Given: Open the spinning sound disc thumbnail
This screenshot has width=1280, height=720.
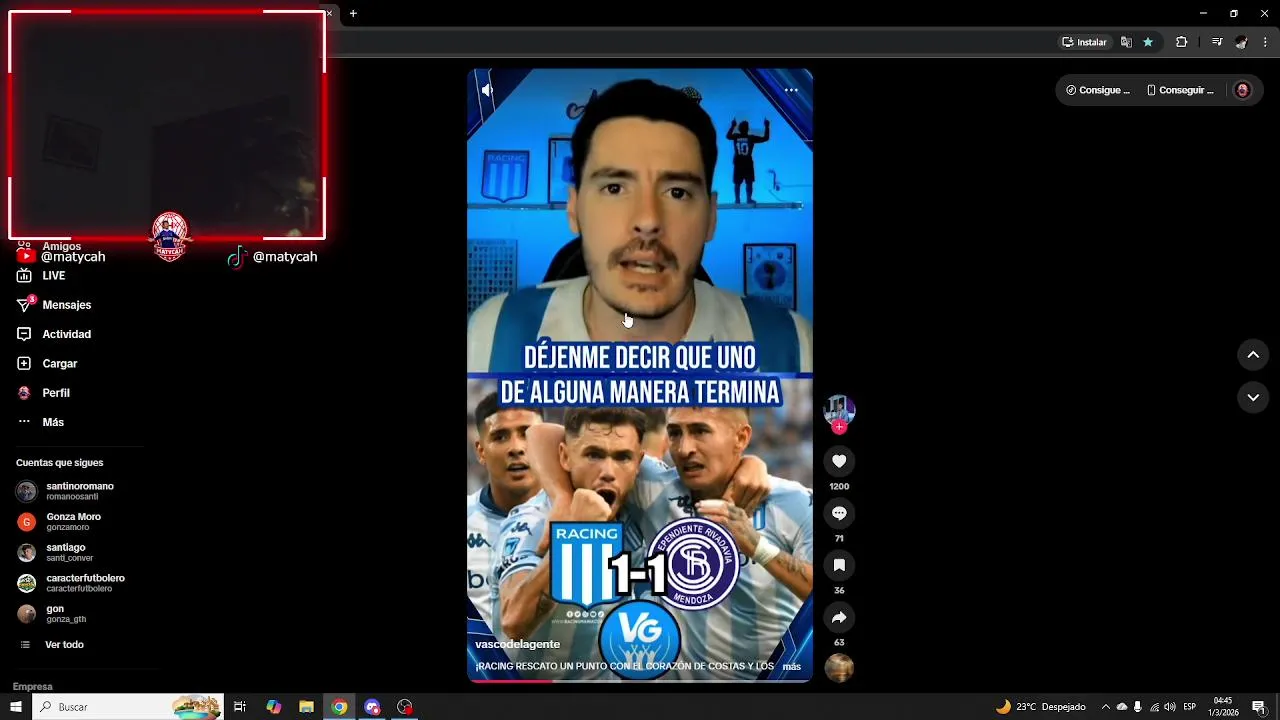Looking at the screenshot, I should pyautogui.click(x=839, y=667).
